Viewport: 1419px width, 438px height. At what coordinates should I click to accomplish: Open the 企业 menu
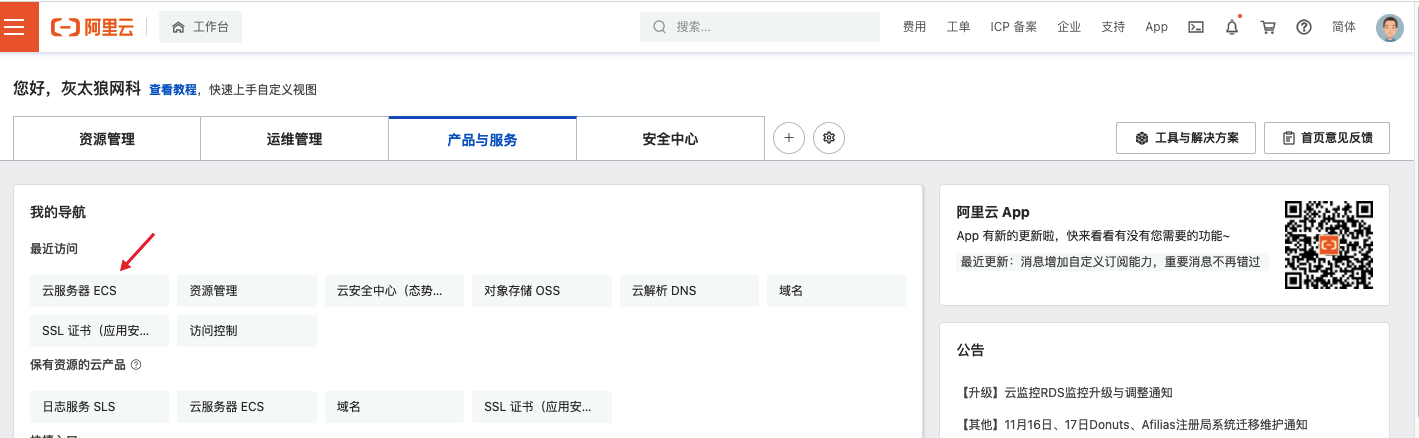(x=1069, y=27)
